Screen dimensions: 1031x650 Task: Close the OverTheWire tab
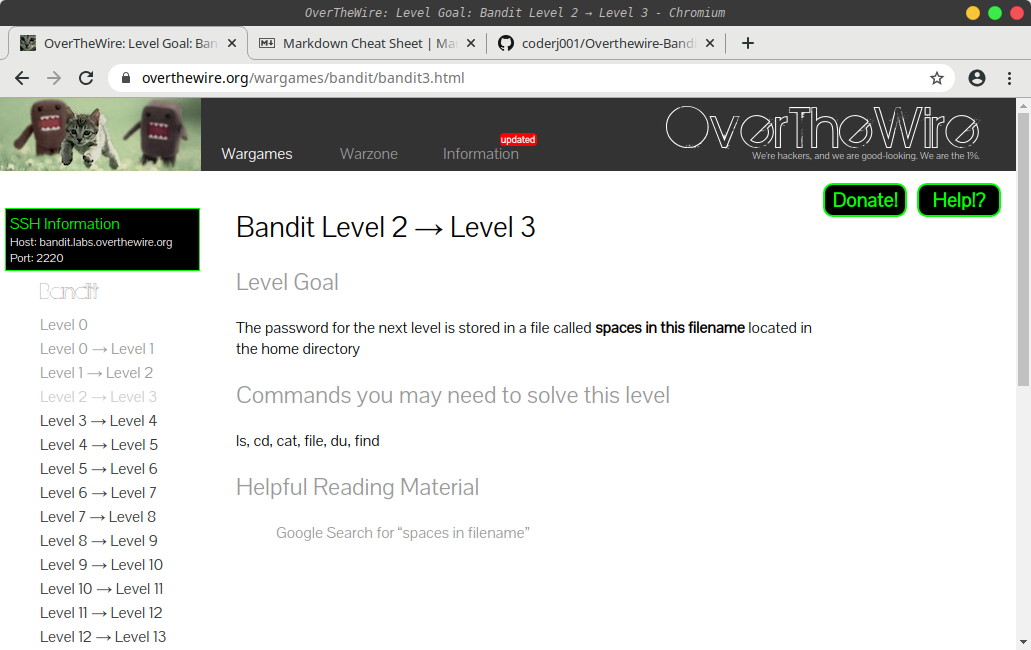pos(231,43)
